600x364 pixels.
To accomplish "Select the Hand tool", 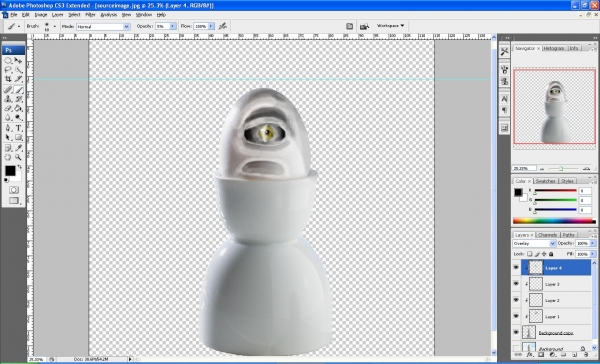I will coord(8,157).
